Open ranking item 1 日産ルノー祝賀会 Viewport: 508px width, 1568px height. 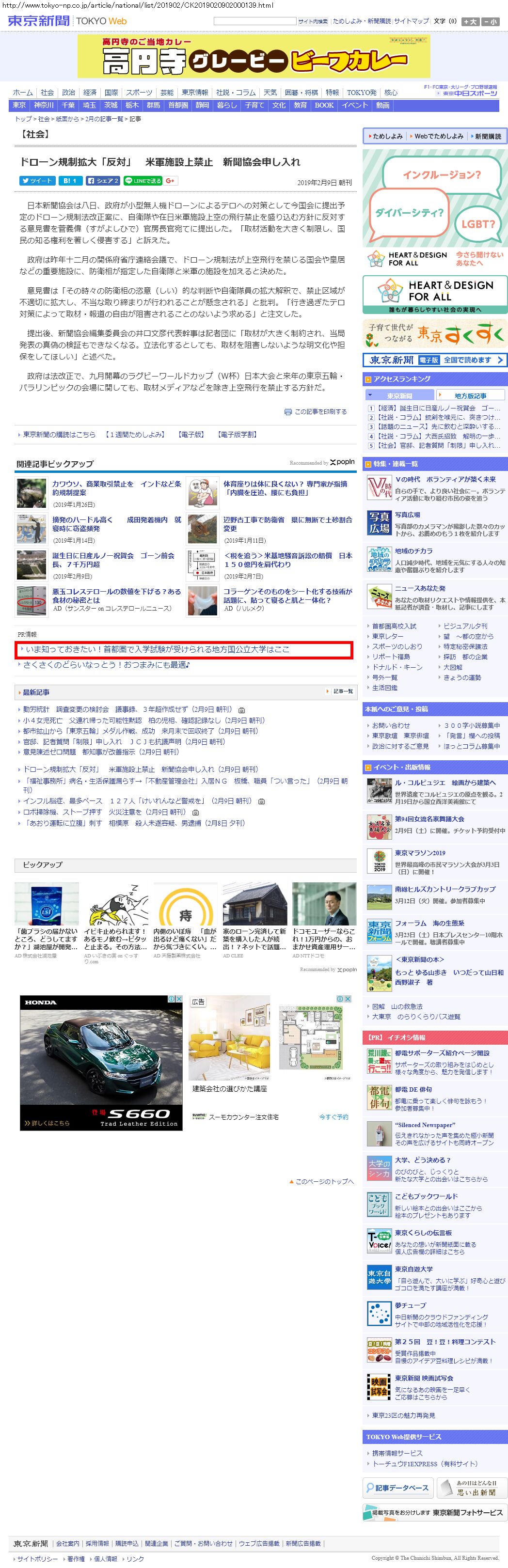[x=438, y=408]
